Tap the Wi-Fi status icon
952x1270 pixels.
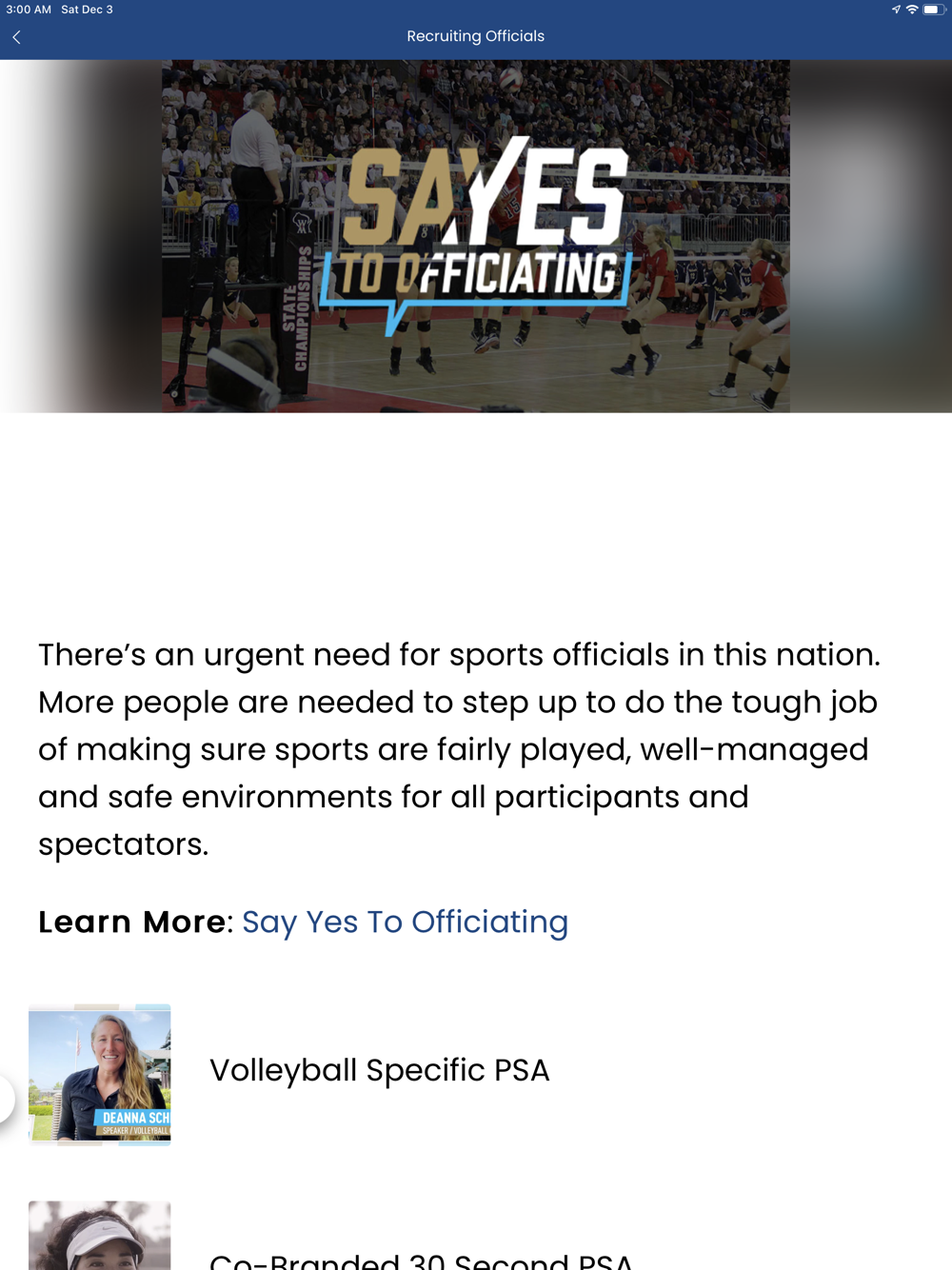click(x=912, y=10)
